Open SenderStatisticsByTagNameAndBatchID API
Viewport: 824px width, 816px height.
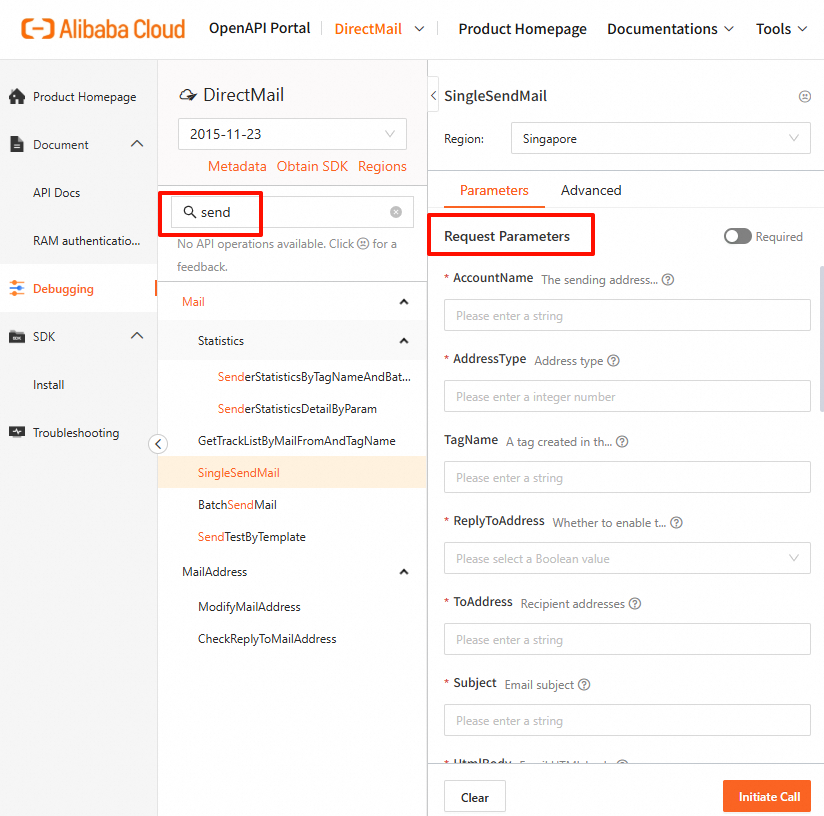(x=314, y=377)
